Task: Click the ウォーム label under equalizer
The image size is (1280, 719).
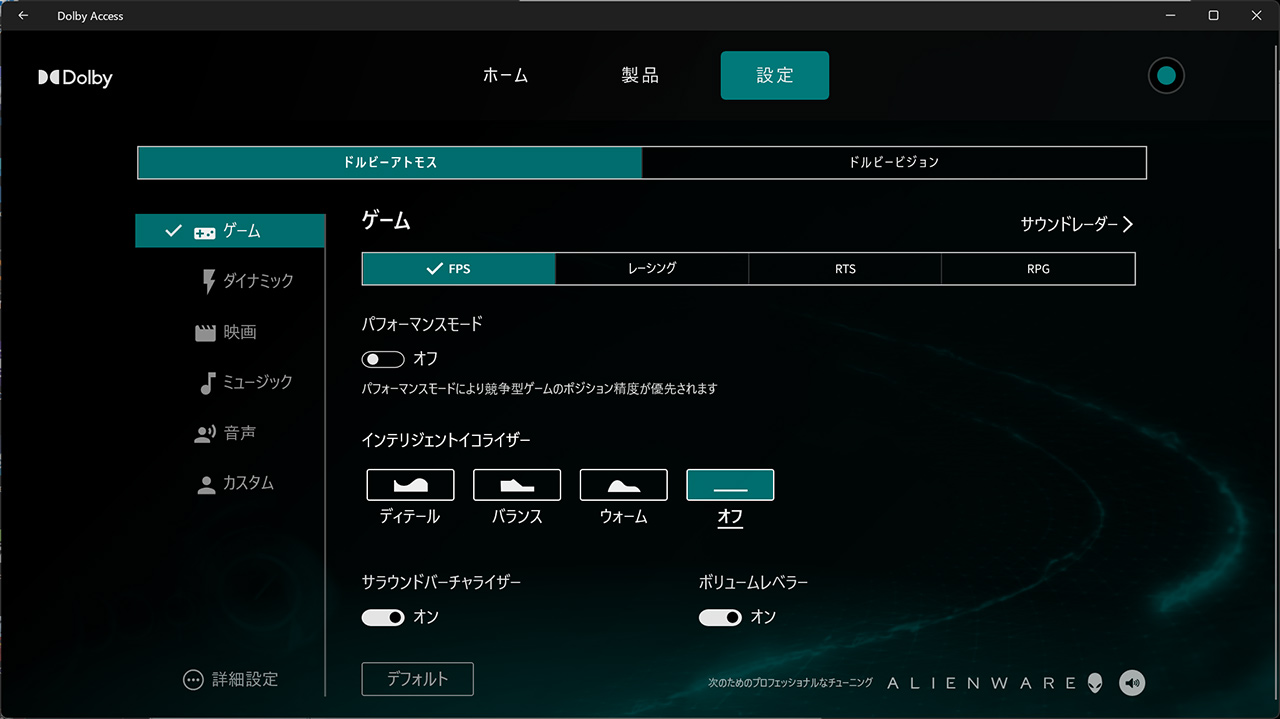Action: (x=624, y=517)
